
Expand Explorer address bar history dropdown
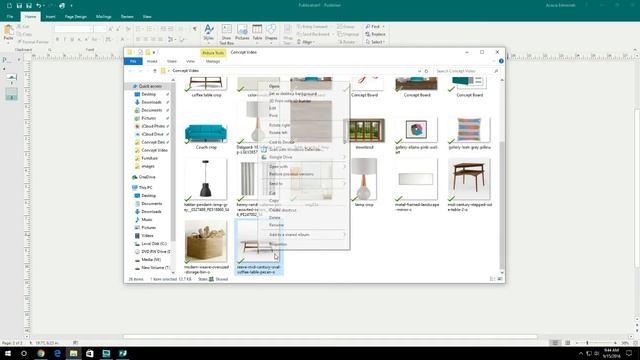420,71
